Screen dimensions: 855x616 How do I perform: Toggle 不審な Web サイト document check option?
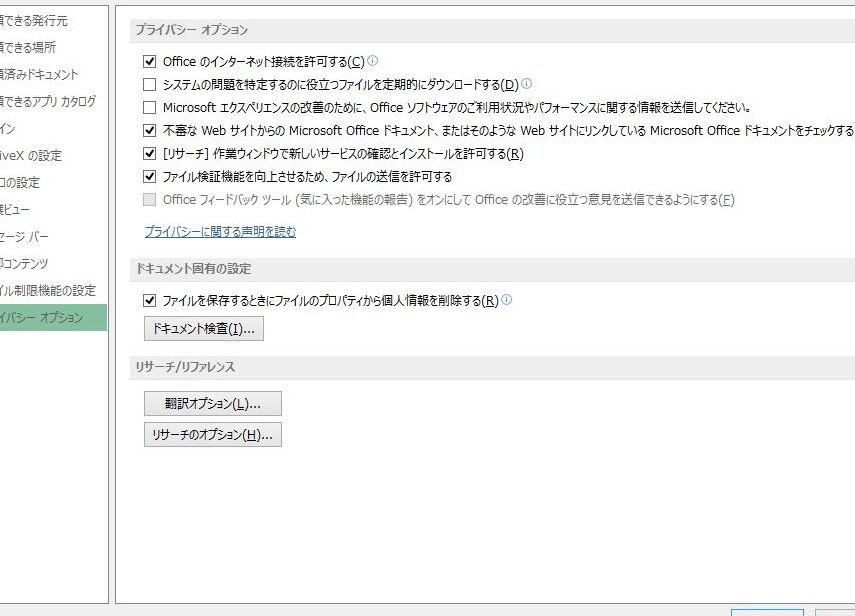tap(150, 131)
